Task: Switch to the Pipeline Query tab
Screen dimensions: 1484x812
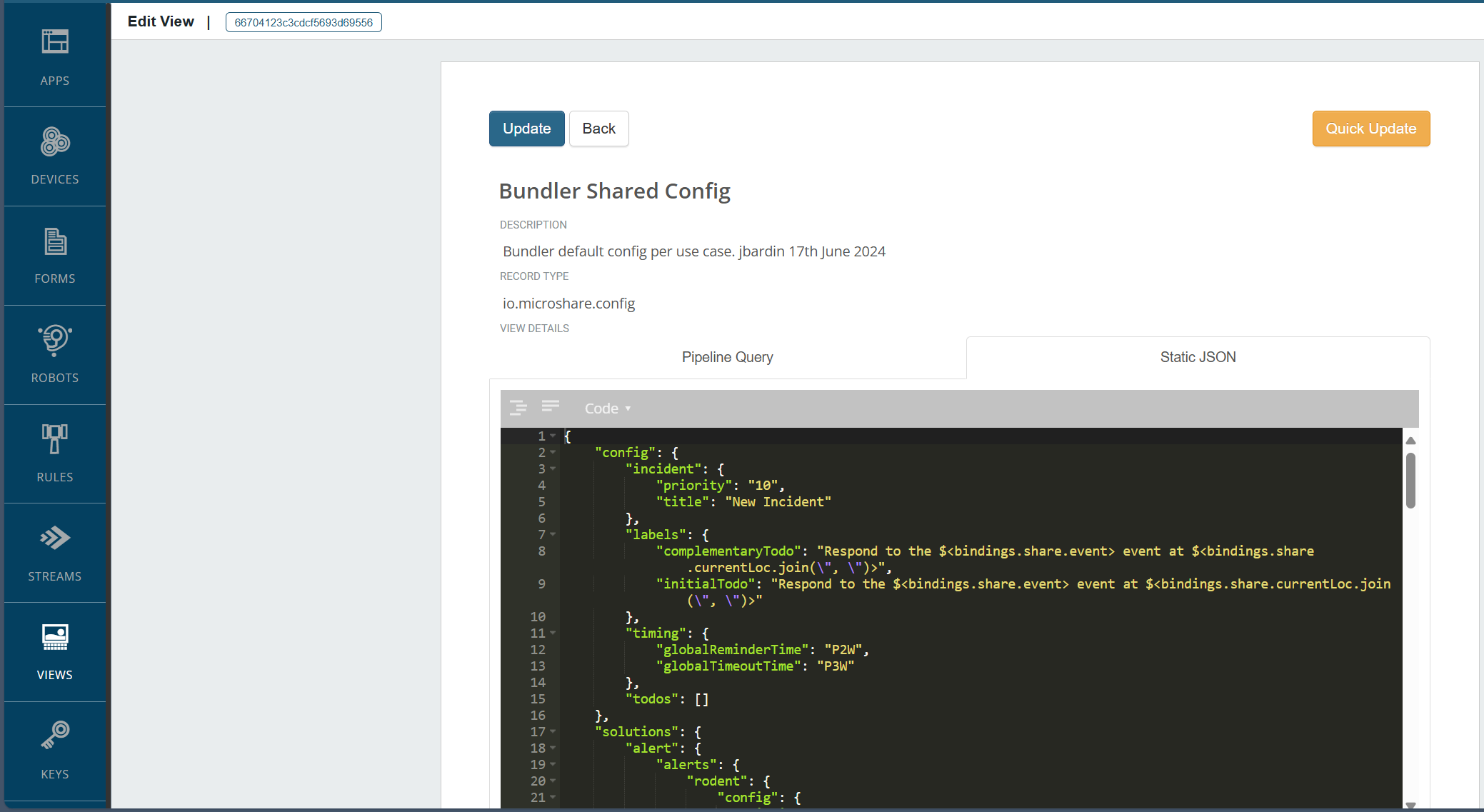Action: pyautogui.click(x=727, y=357)
